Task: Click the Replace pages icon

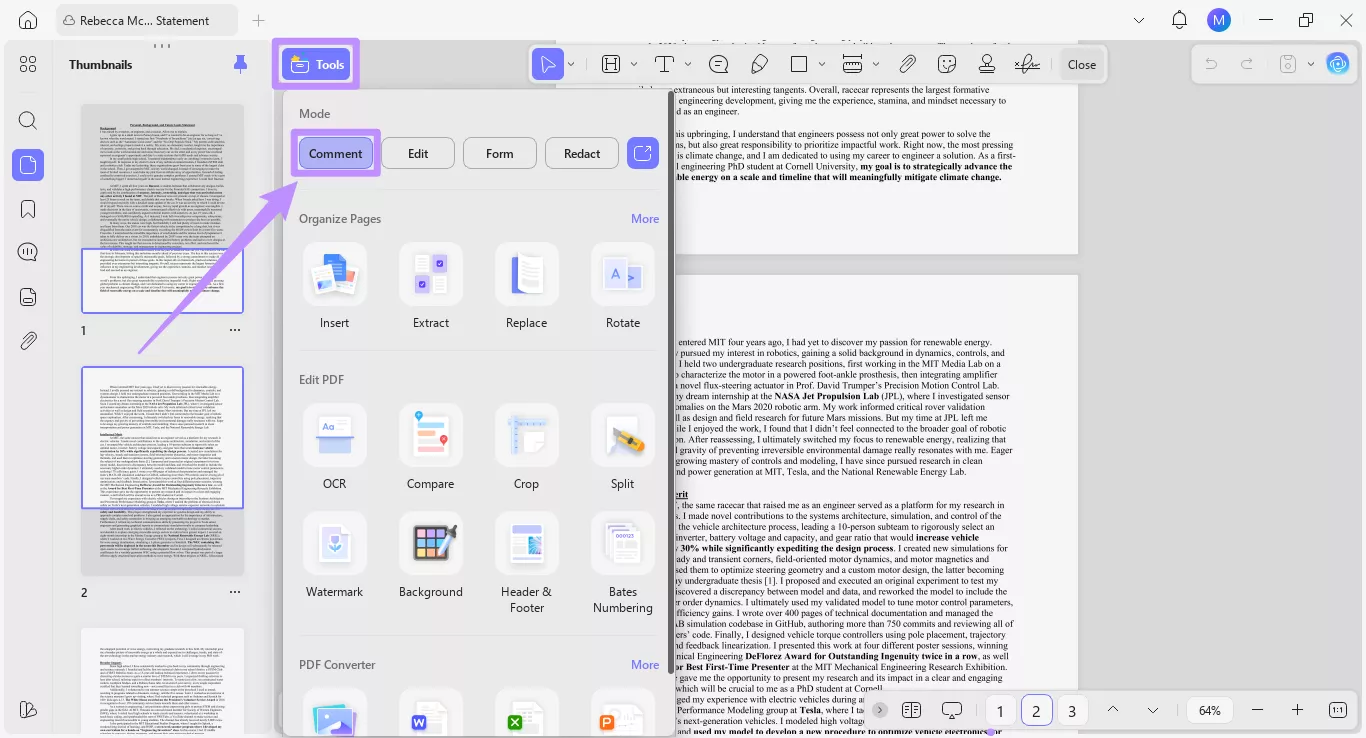Action: click(x=527, y=274)
